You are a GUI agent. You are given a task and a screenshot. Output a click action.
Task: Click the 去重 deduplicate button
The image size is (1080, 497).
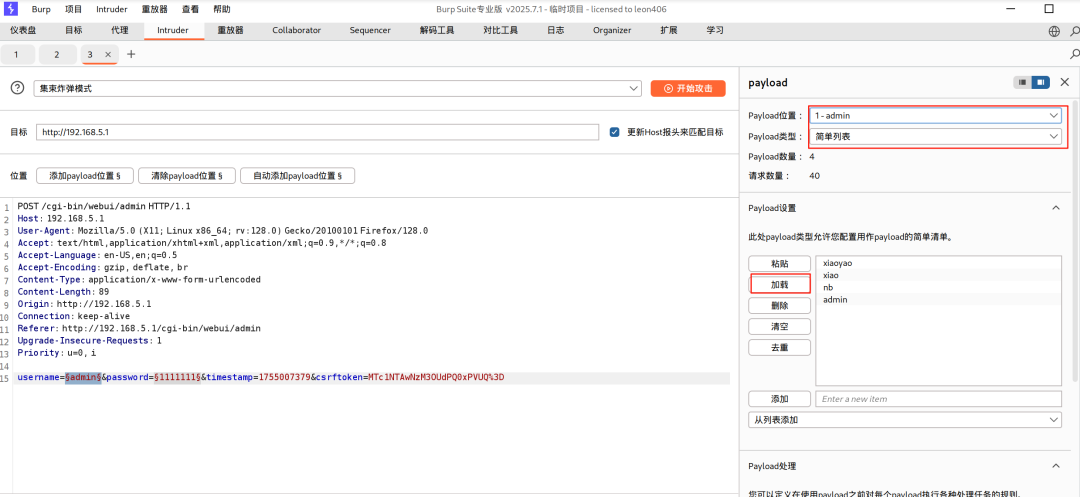coord(779,348)
